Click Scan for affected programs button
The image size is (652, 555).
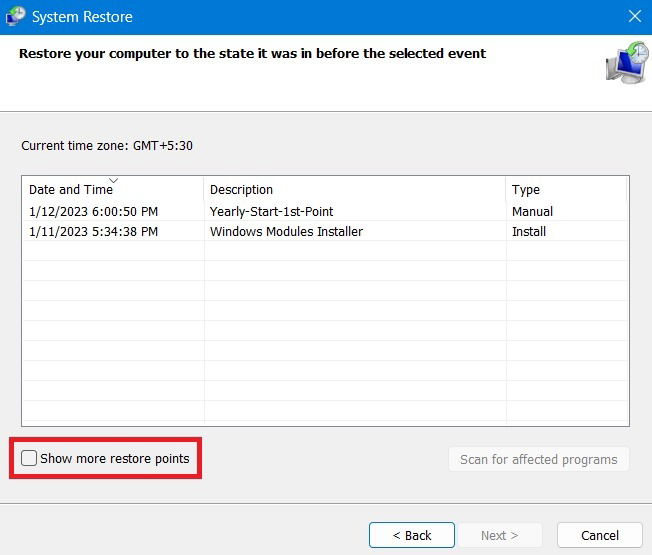click(538, 459)
